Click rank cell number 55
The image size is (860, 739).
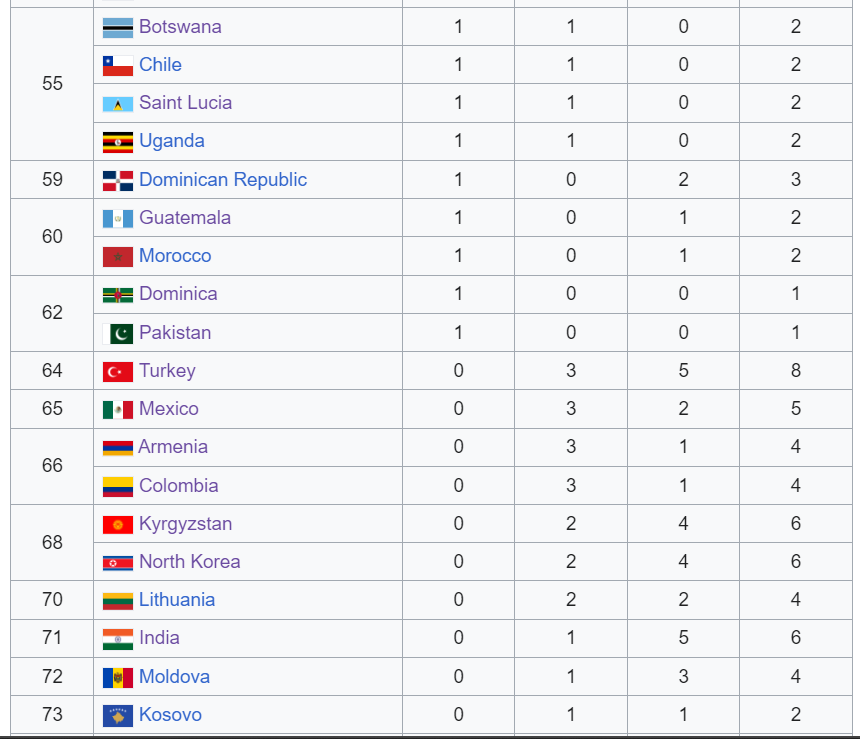coord(52,84)
